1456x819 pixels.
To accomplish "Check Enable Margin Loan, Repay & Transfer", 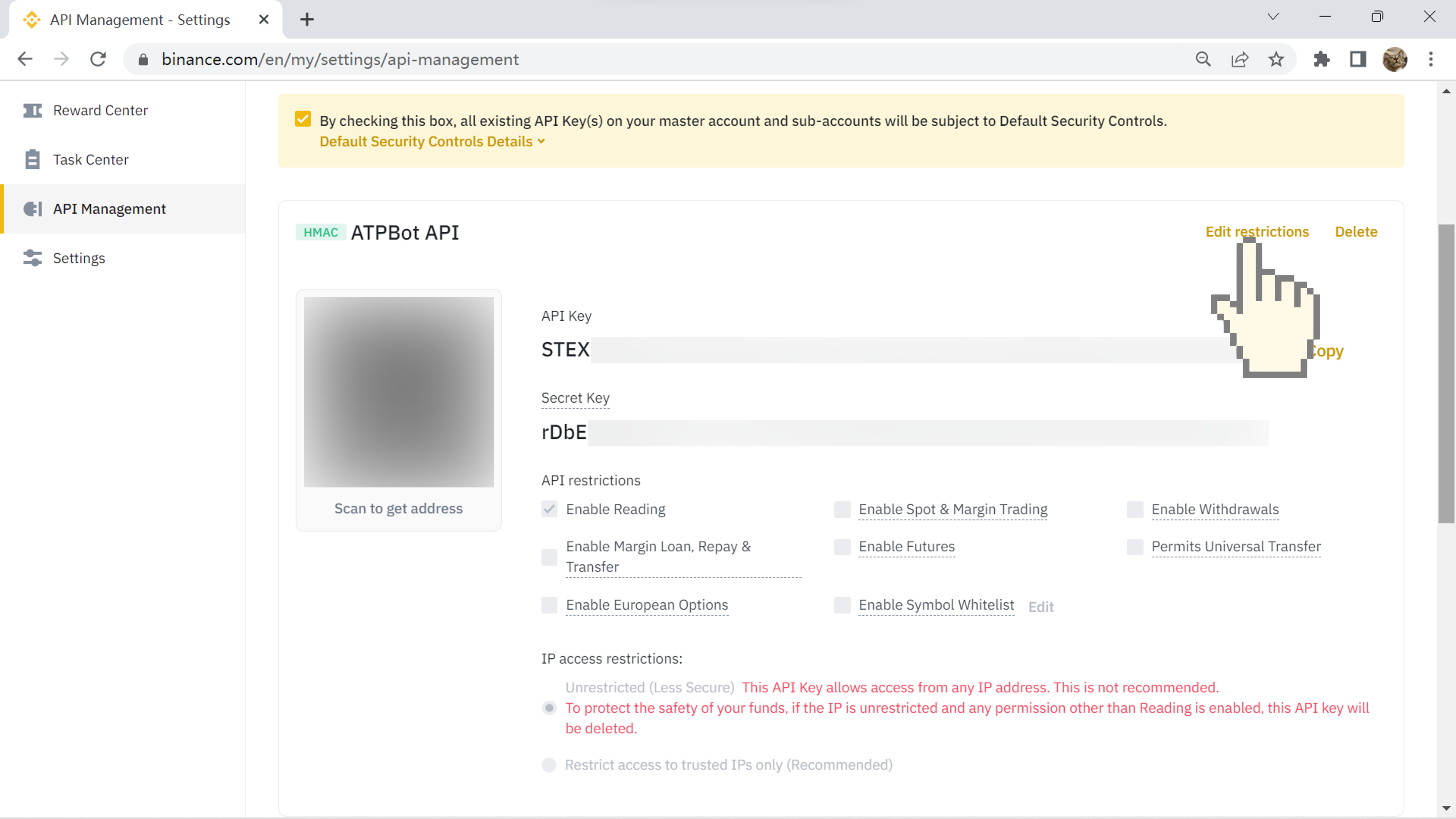I will 549,557.
